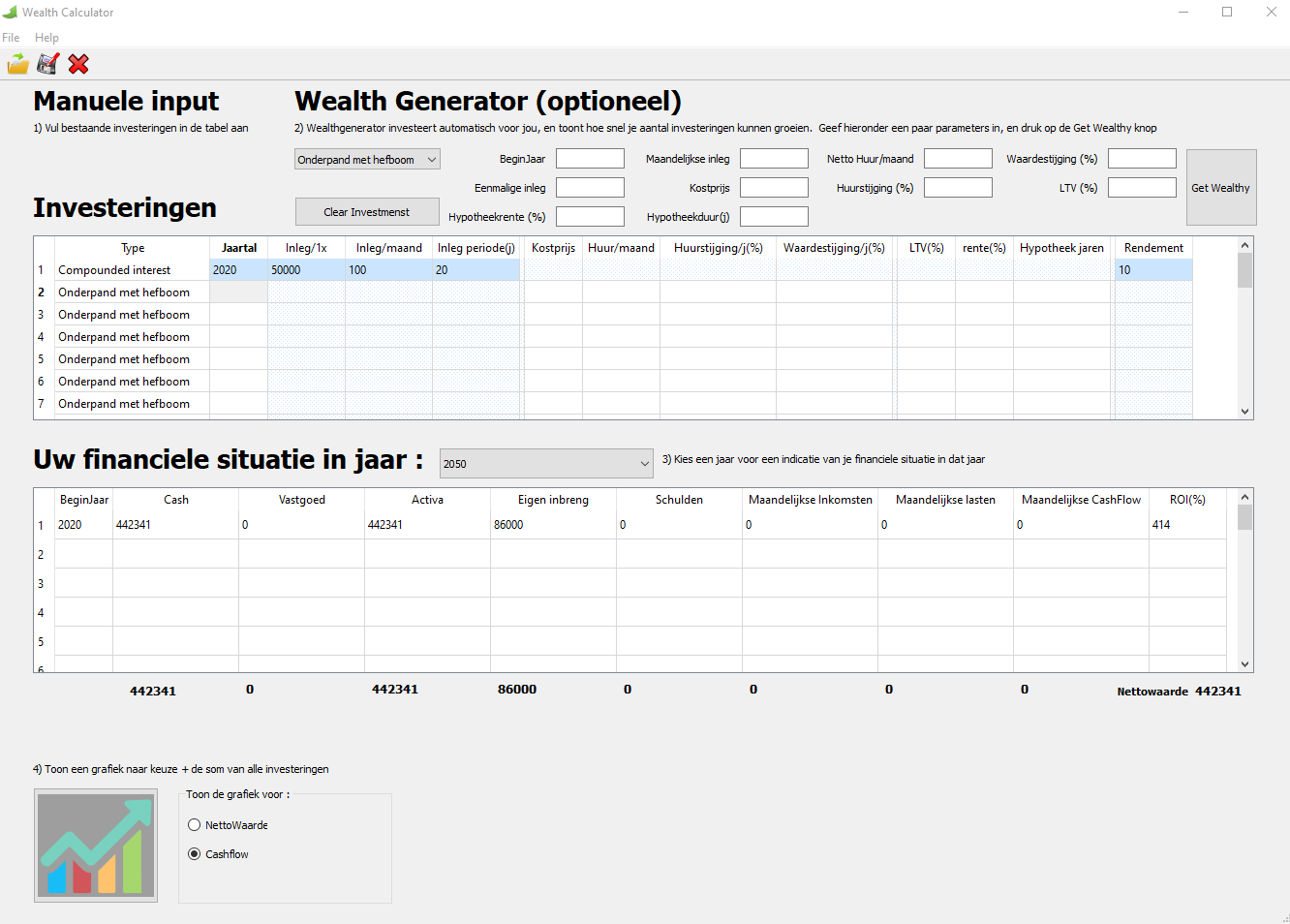Click the open folder toolbar icon

point(18,64)
